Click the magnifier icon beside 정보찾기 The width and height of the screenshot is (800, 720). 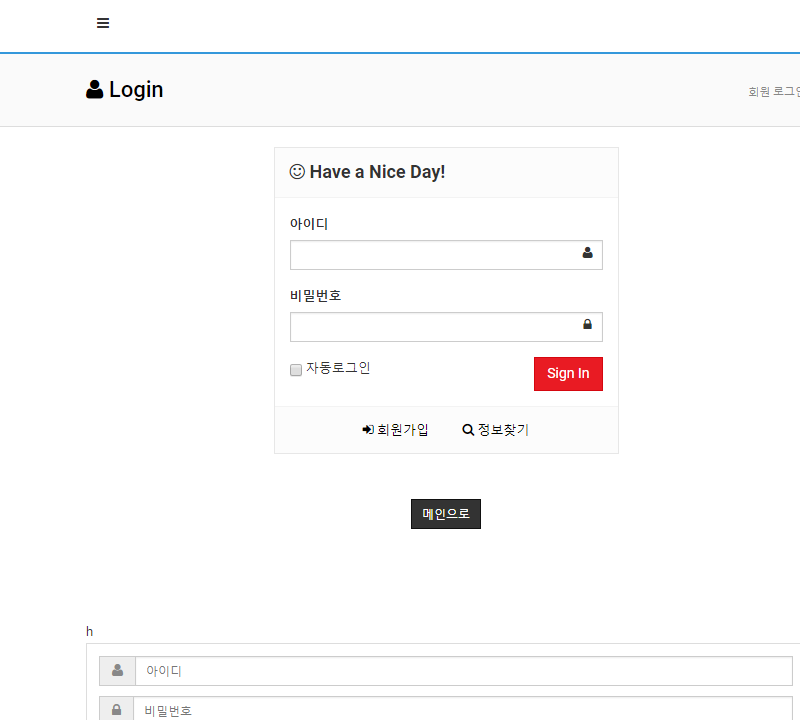pos(468,430)
